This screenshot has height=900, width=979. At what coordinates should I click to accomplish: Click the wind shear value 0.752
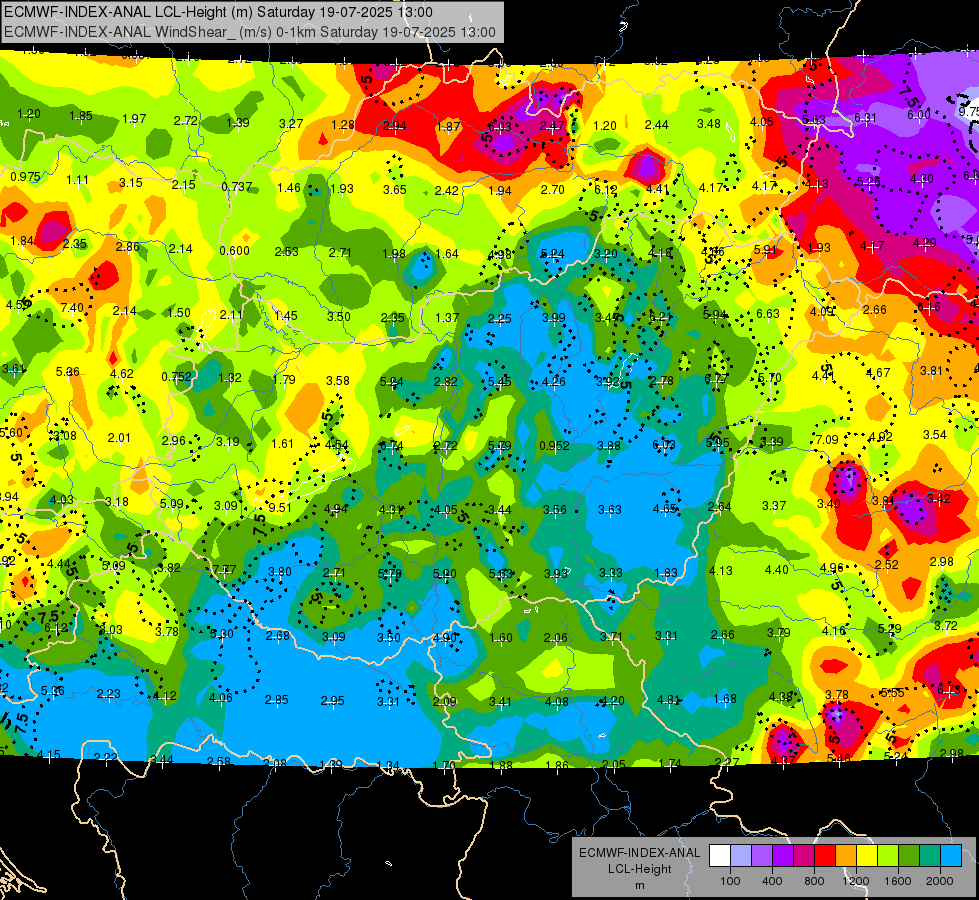[x=177, y=377]
